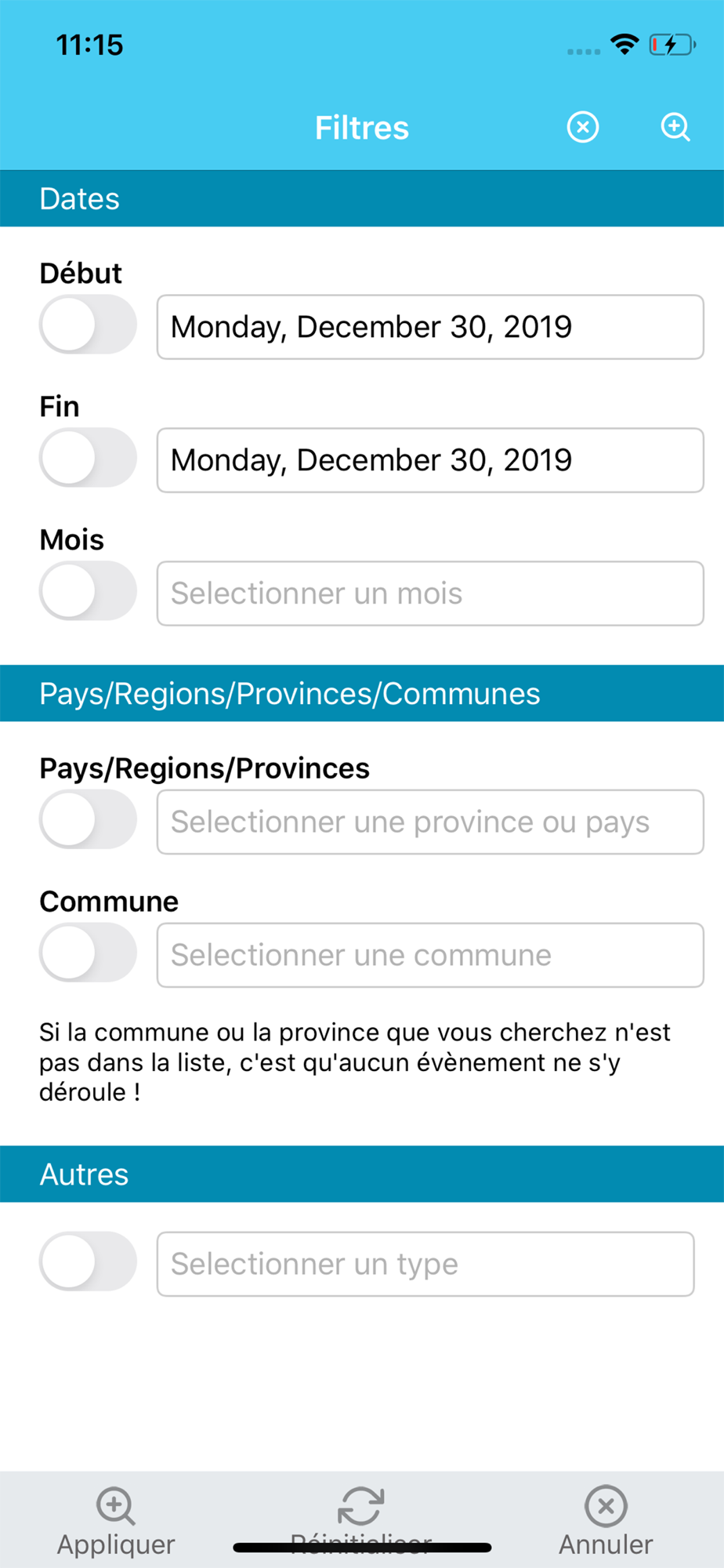Viewport: 724px width, 1568px height.
Task: Tap the Appliquer magnifier icon
Action: tap(116, 1505)
